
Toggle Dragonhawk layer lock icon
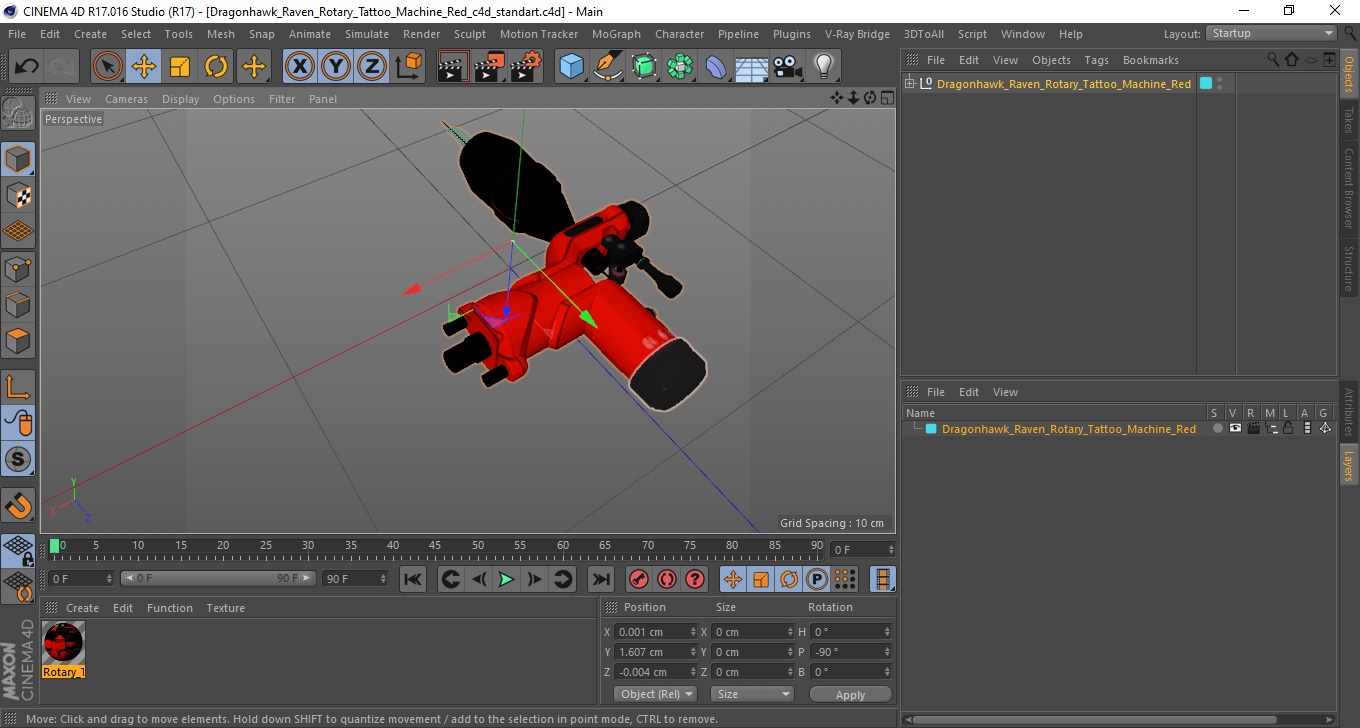coord(1288,428)
